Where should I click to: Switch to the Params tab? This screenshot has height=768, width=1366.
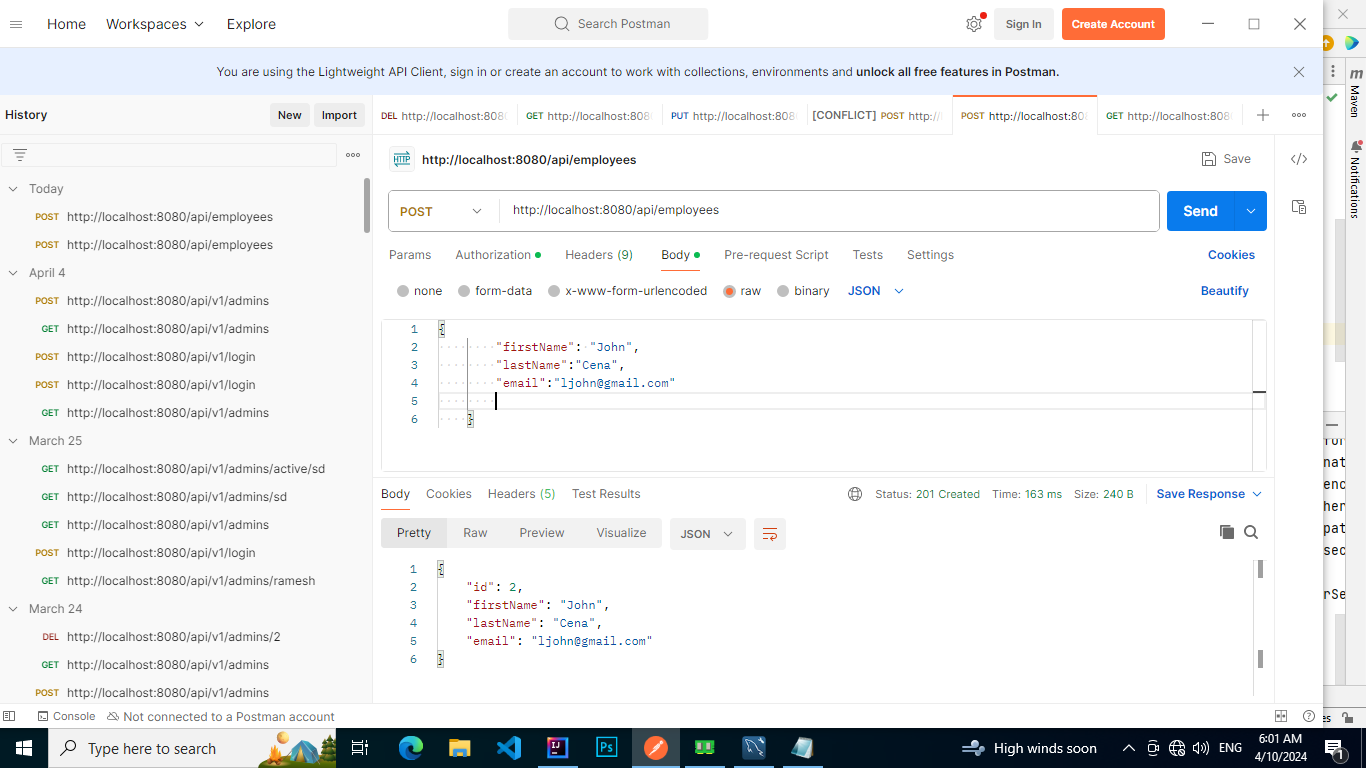pyautogui.click(x=410, y=255)
